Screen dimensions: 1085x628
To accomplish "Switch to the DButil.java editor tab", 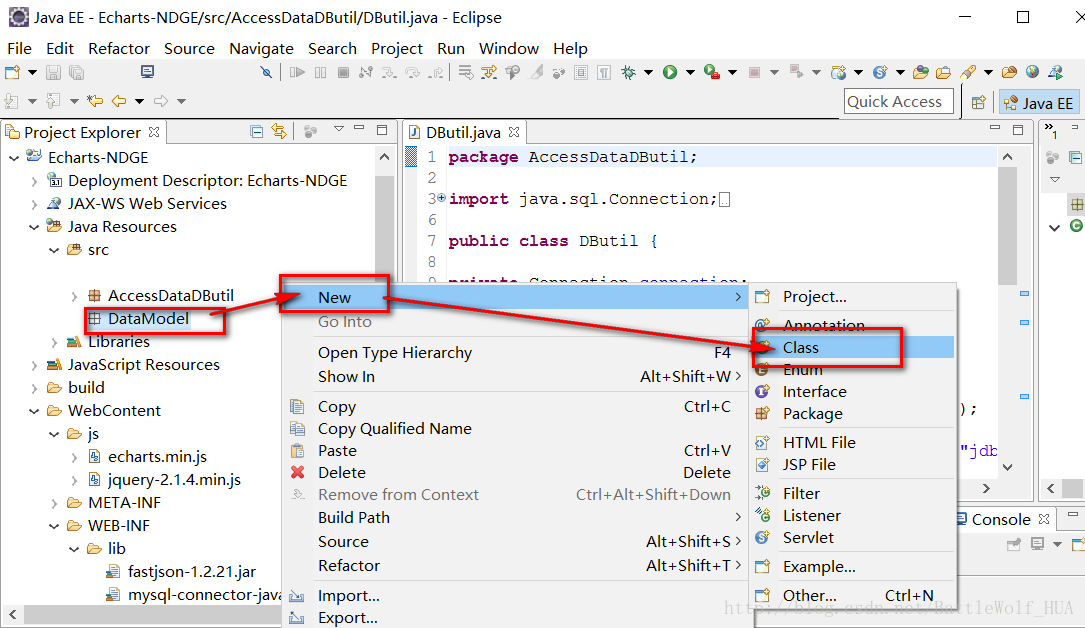I will 463,132.
